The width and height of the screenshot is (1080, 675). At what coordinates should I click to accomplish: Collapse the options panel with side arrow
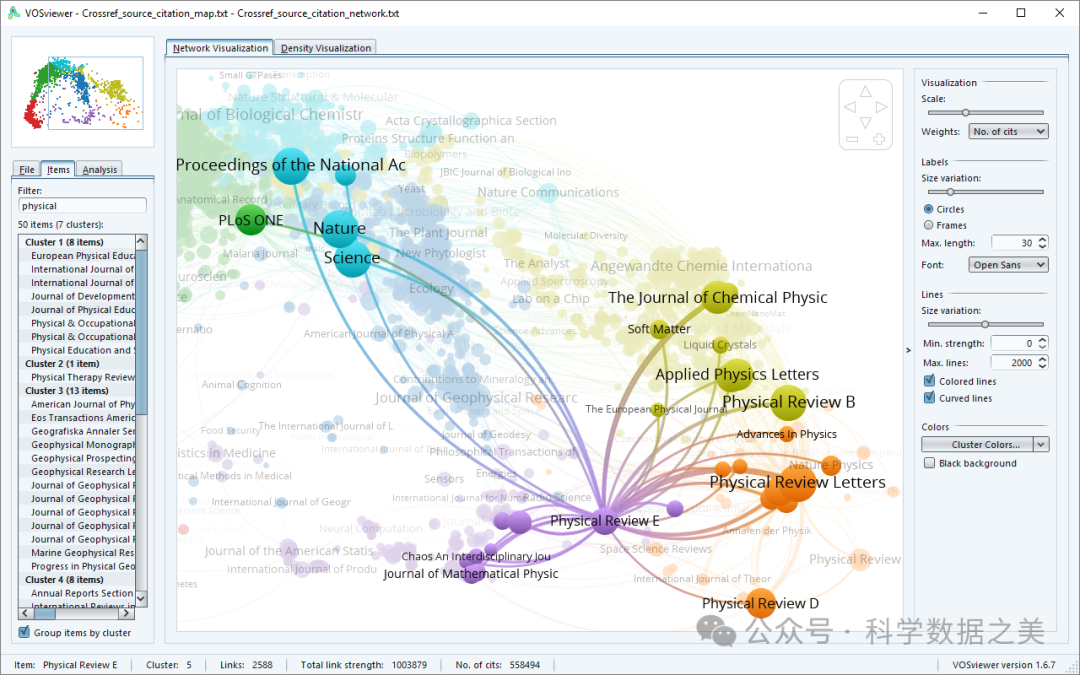(x=907, y=350)
